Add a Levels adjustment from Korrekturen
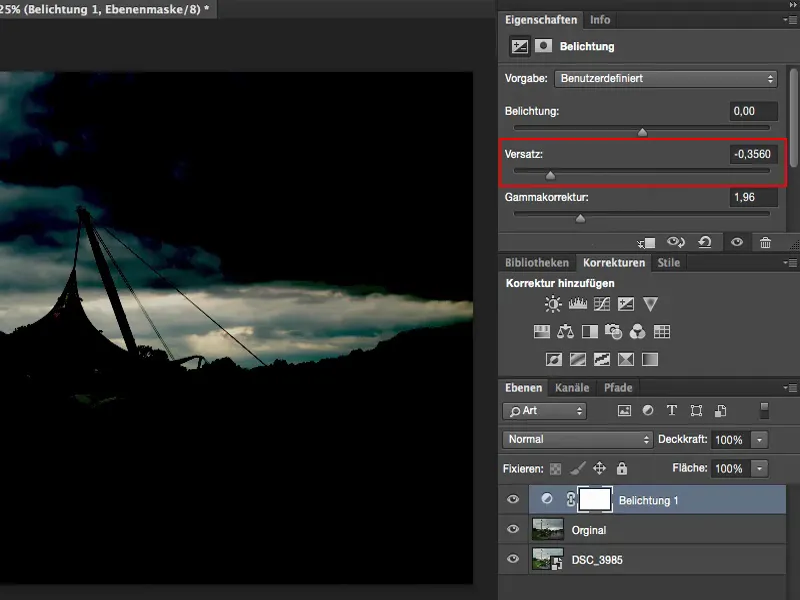 point(577,305)
